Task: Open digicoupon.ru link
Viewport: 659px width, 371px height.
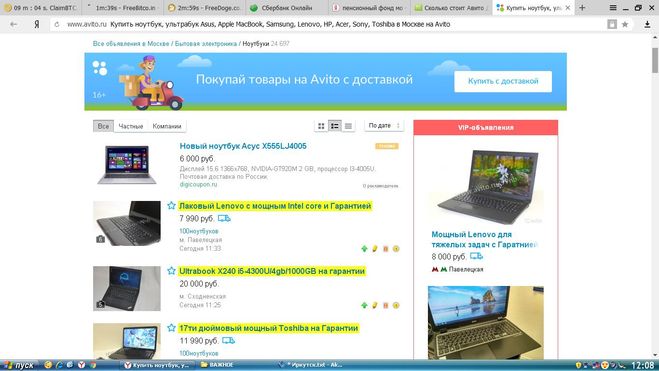Action: pos(198,184)
